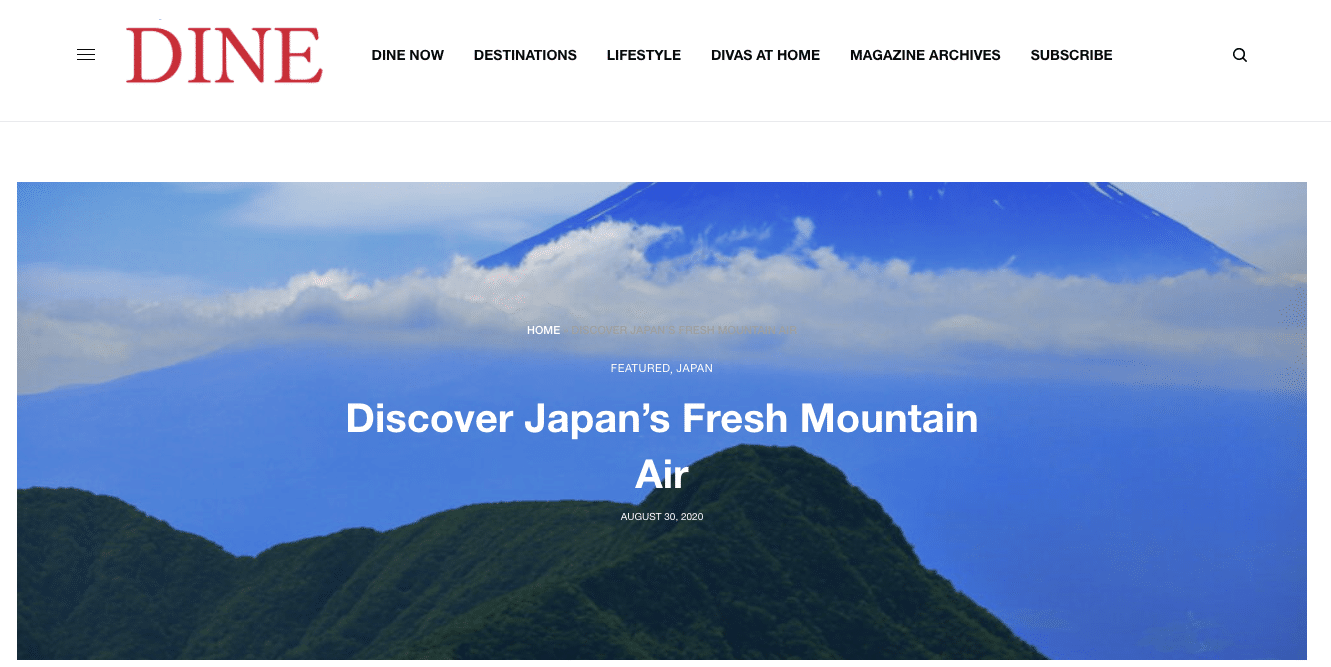Go to the DESTINATIONS section

[x=525, y=55]
